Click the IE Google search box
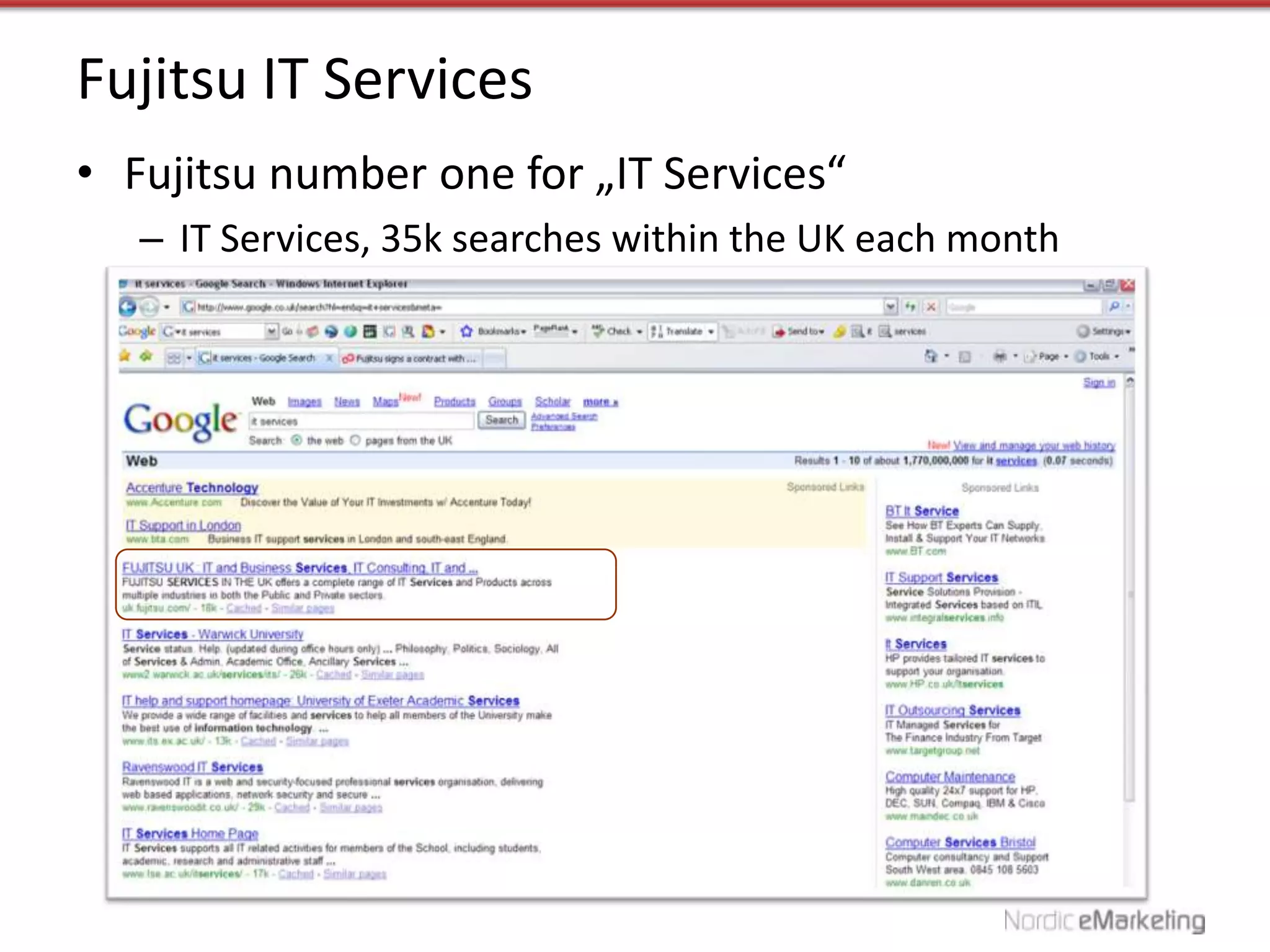This screenshot has width=1270, height=952. (x=1024, y=307)
